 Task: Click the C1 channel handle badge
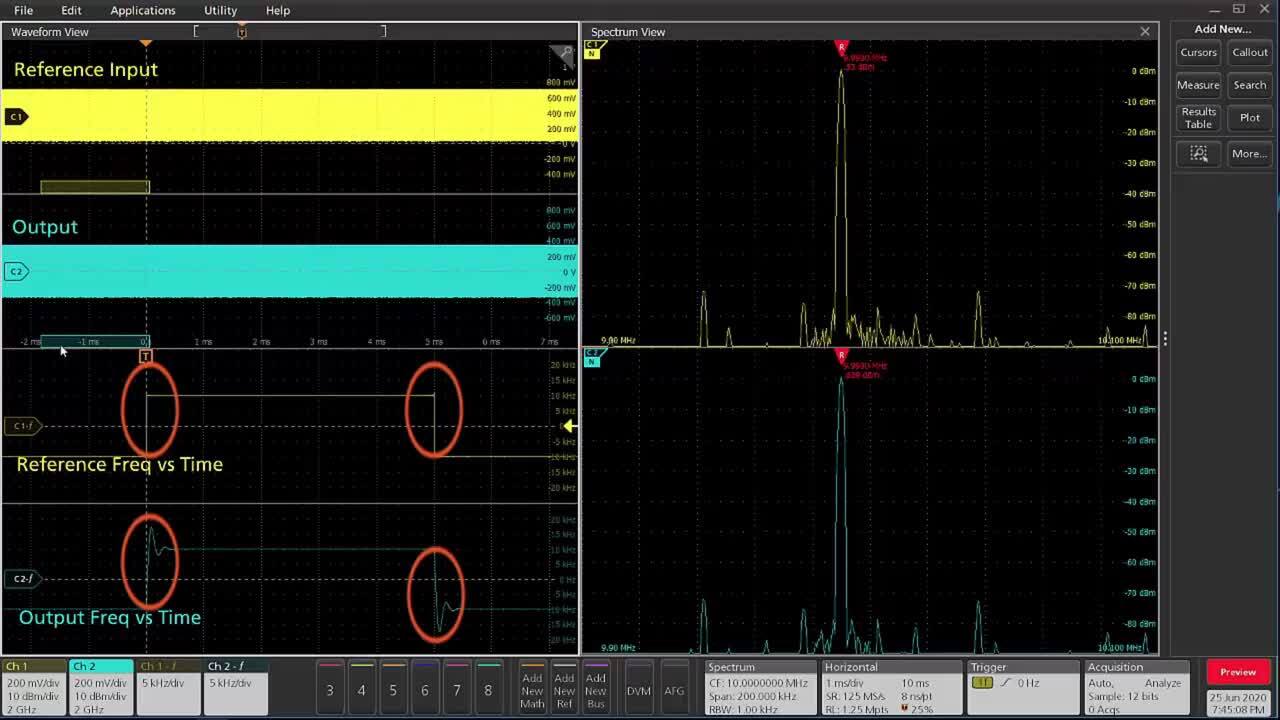pos(16,117)
